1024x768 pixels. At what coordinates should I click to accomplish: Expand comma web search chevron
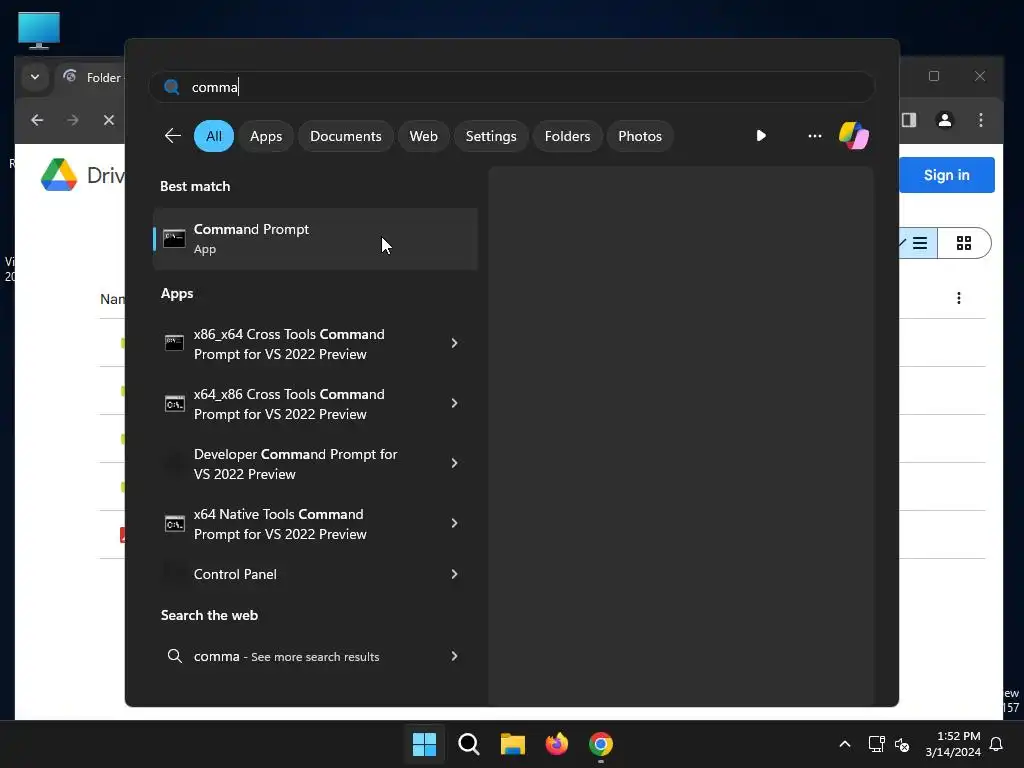point(455,656)
